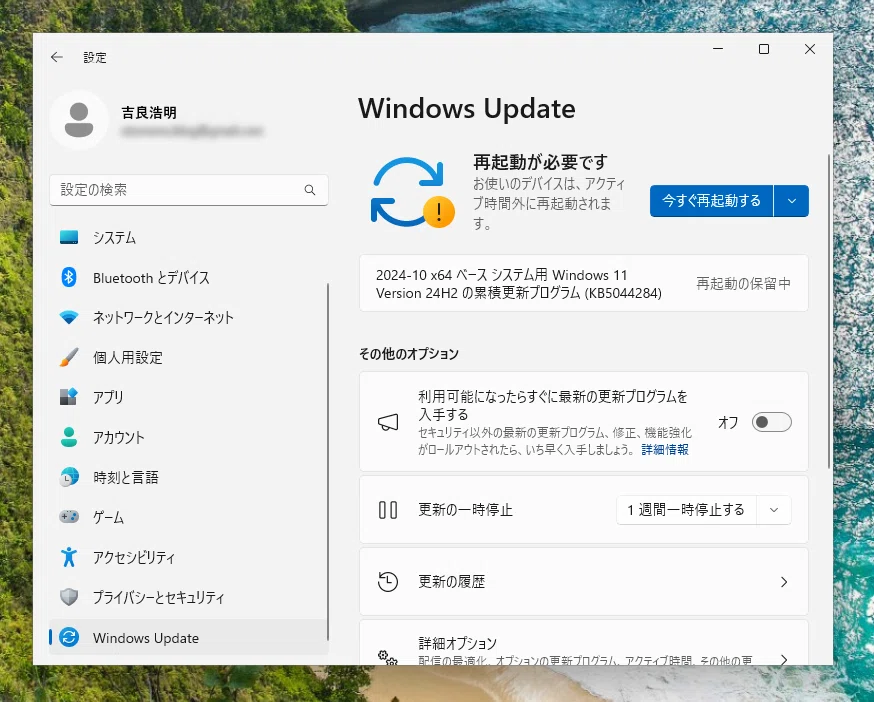Click the 設定 window title text
This screenshot has width=874, height=702.
click(x=95, y=57)
